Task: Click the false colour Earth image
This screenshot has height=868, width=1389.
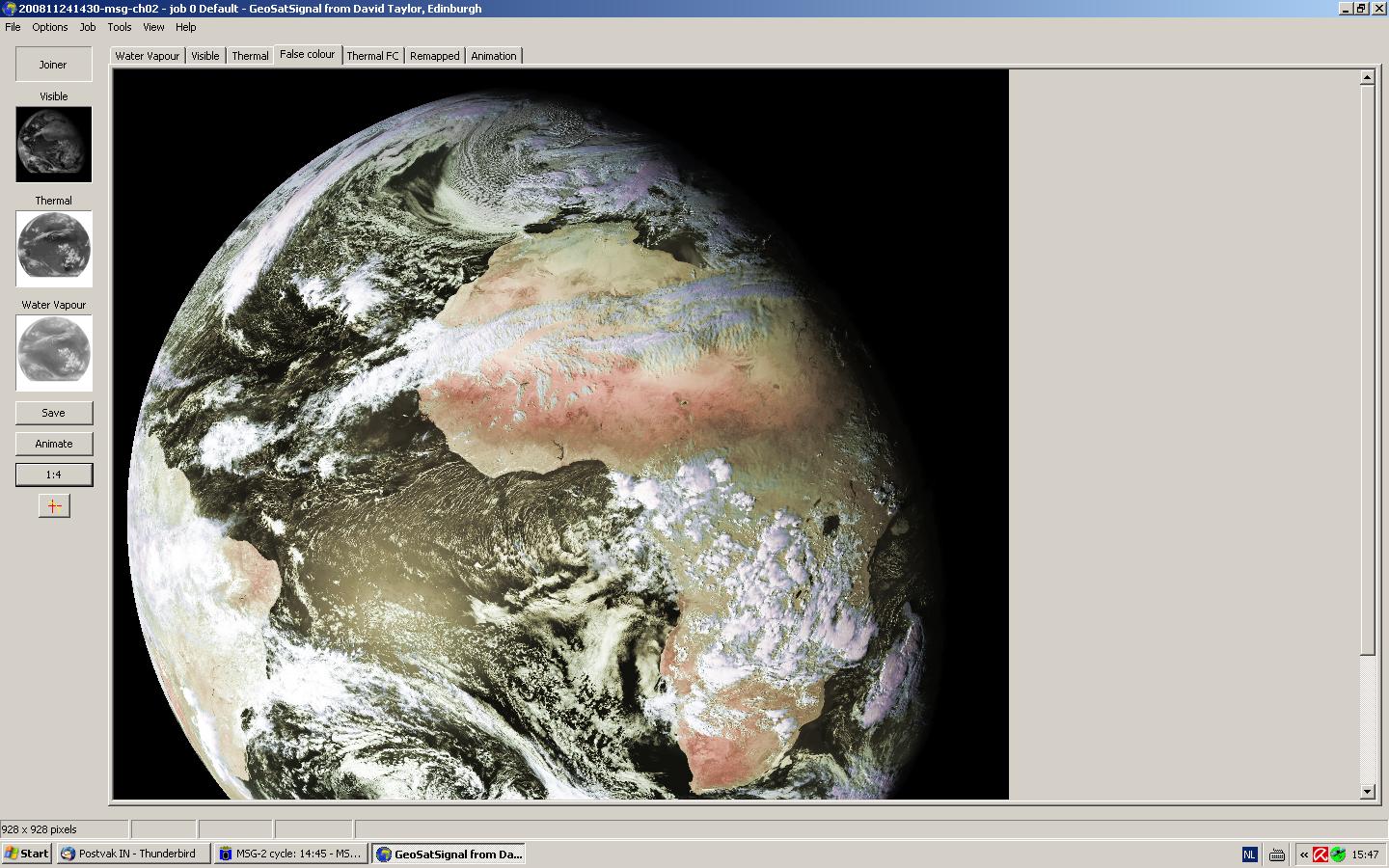Action: 561,434
